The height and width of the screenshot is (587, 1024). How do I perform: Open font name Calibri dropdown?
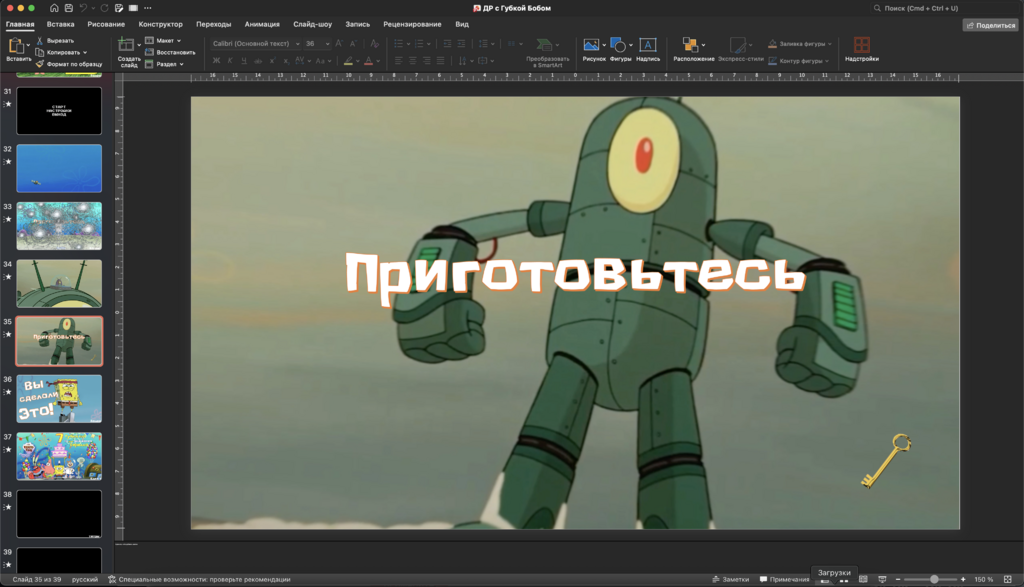[298, 44]
